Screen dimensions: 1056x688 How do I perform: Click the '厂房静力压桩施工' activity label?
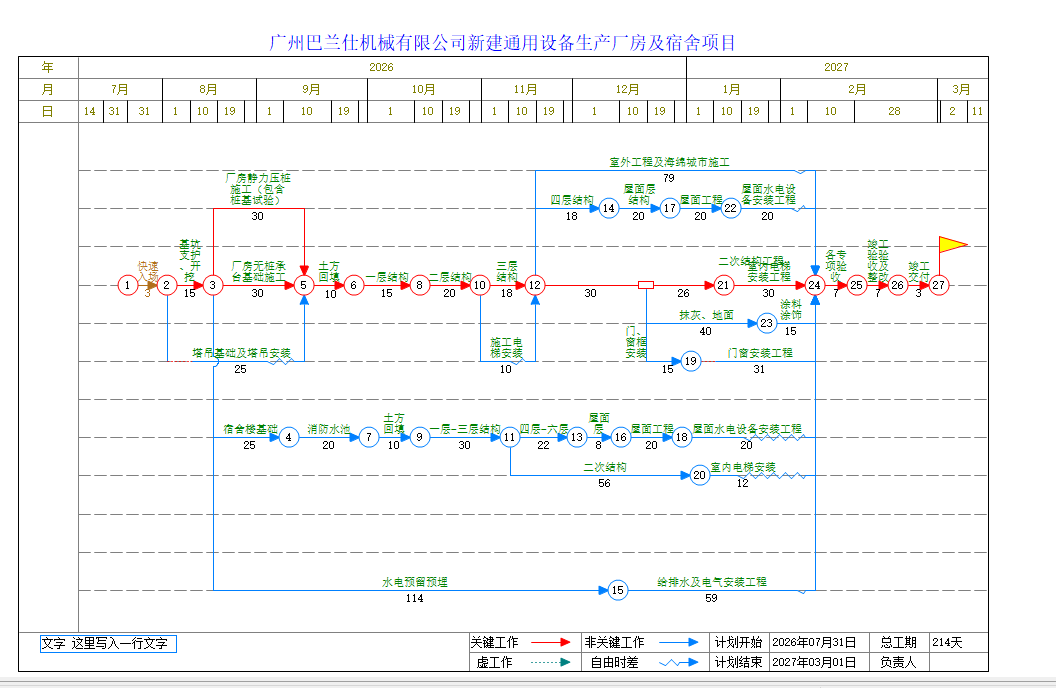click(x=257, y=189)
